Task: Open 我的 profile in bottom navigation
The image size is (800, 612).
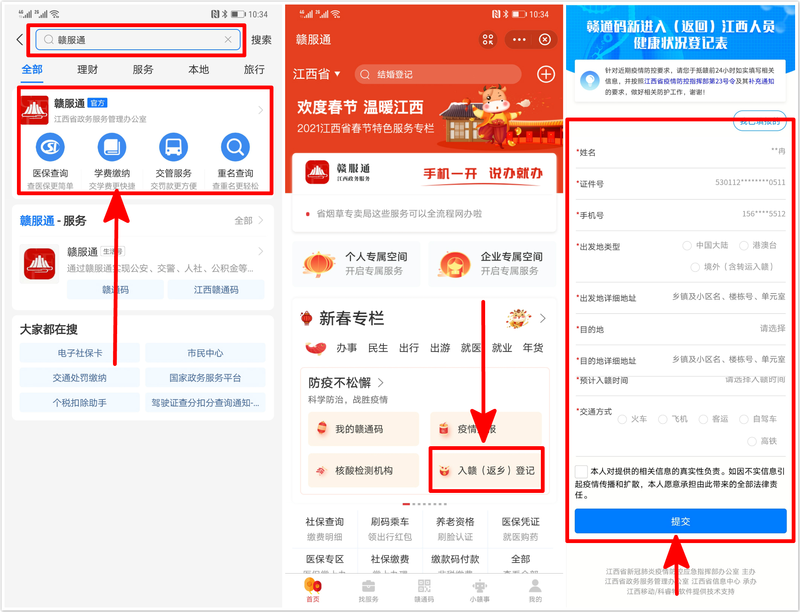Action: click(535, 591)
